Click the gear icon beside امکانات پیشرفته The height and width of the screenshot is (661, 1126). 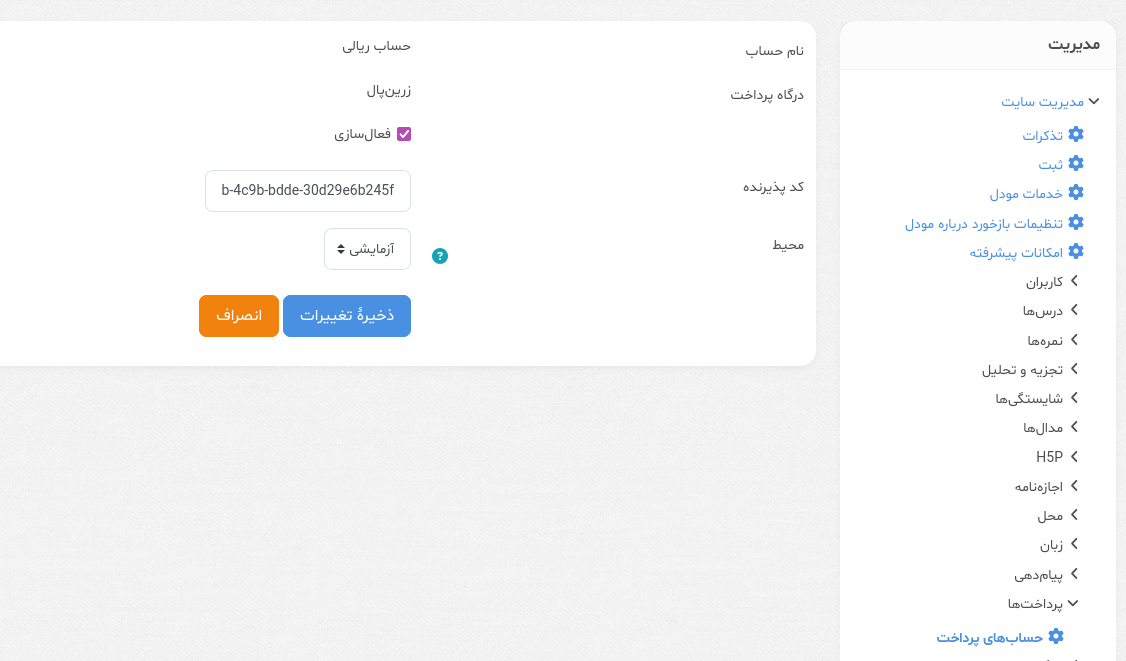(x=1076, y=251)
